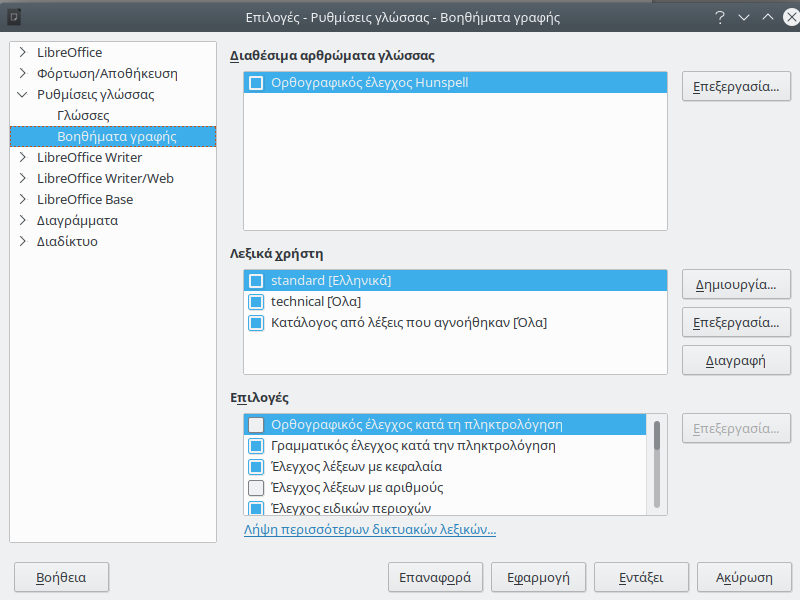Screen dimensions: 800x600
Task: Click the Βοήθεια button
Action: pos(61,577)
